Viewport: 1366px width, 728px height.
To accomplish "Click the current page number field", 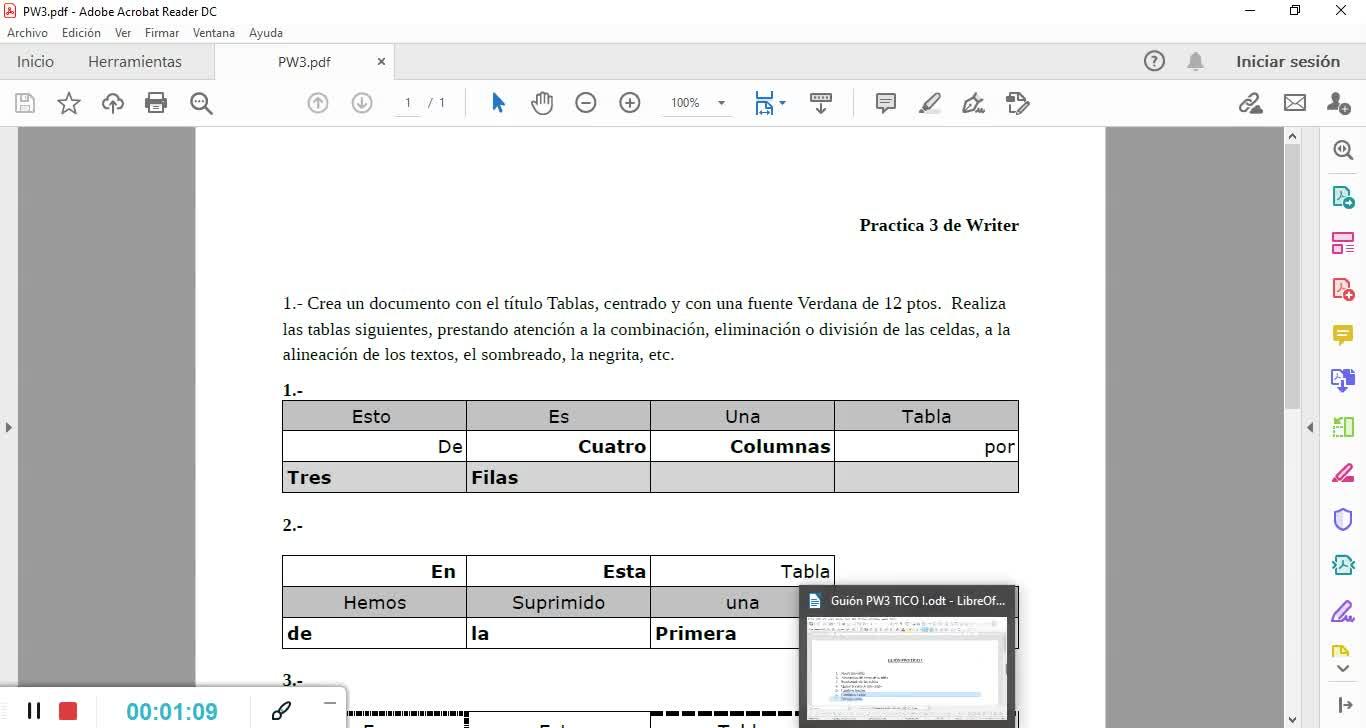I will [x=408, y=103].
